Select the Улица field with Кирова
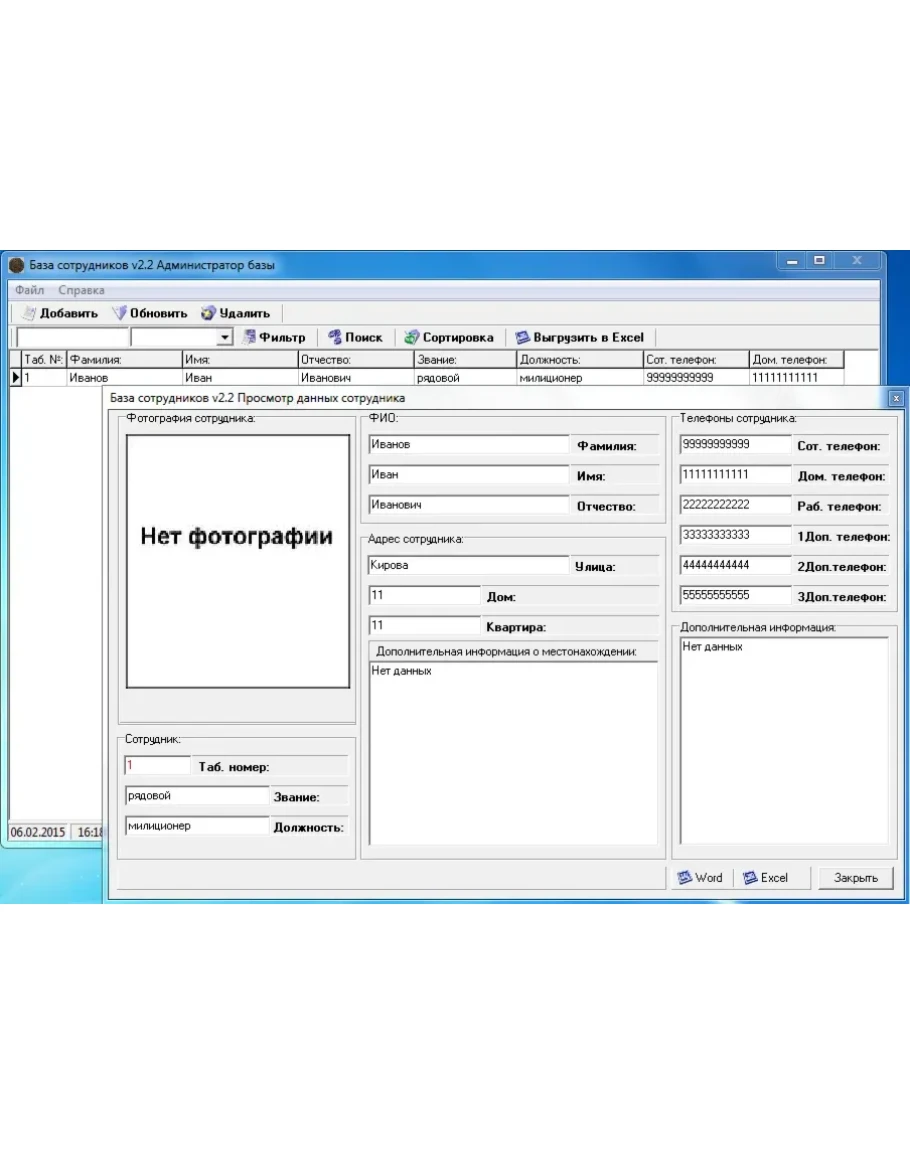 (467, 565)
